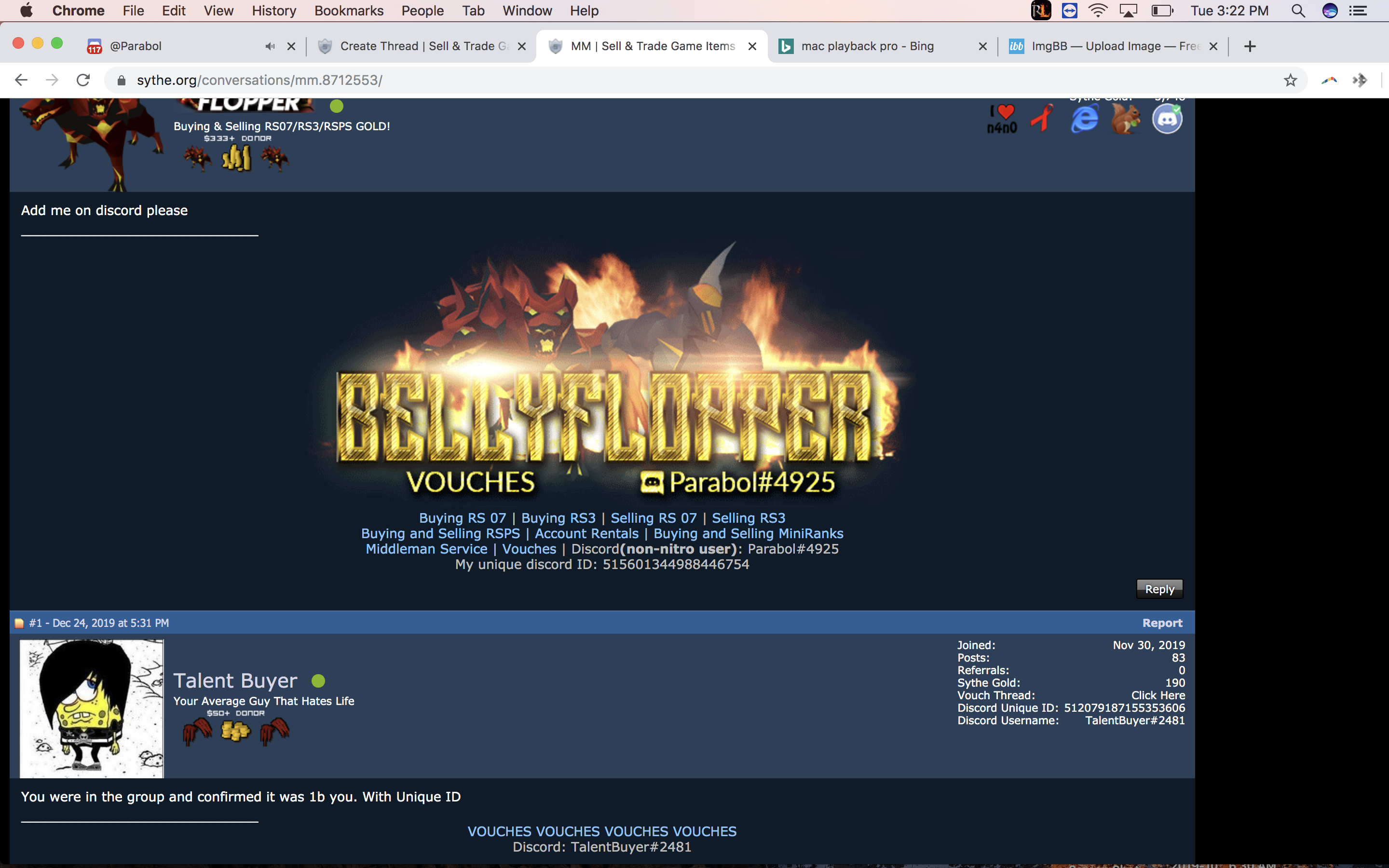1389x868 pixels.
Task: Open the Edit menu
Action: 173,10
